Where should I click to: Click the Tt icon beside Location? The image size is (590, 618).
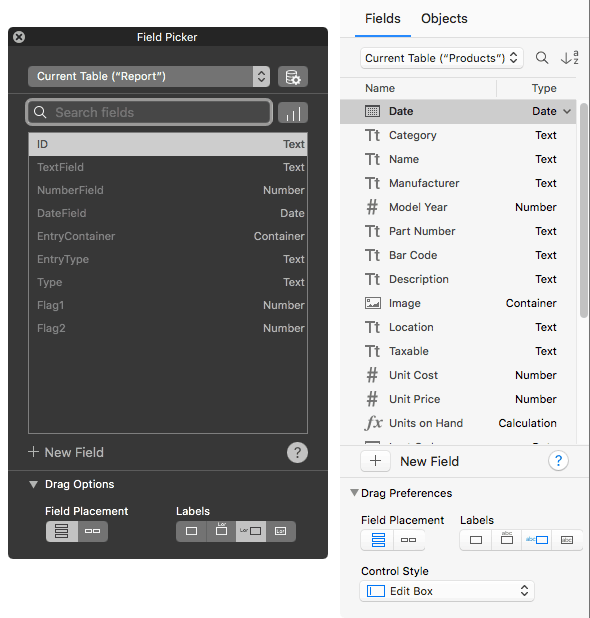pyautogui.click(x=372, y=327)
